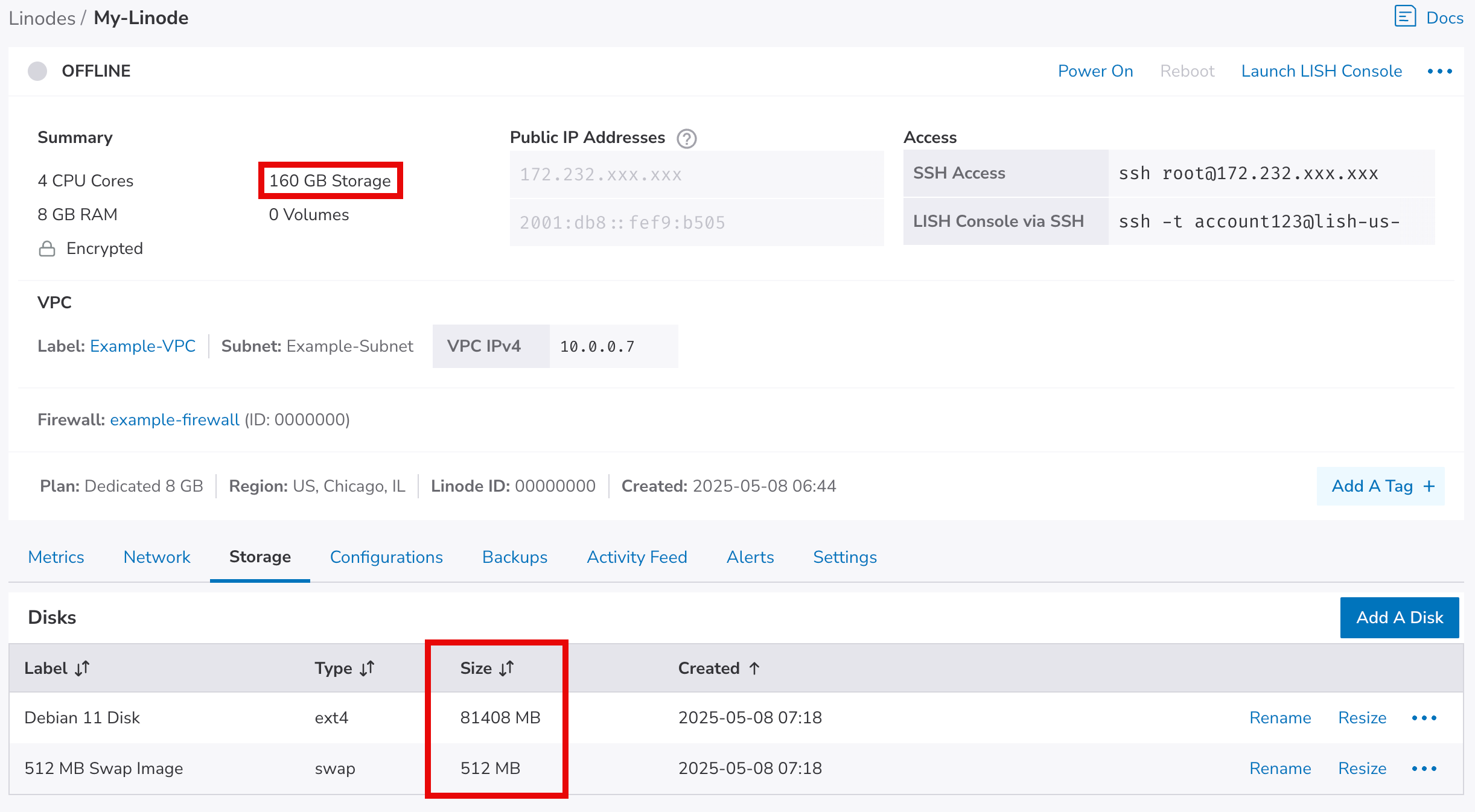The height and width of the screenshot is (812, 1475).
Task: Go to the Backups tab
Action: [x=515, y=557]
